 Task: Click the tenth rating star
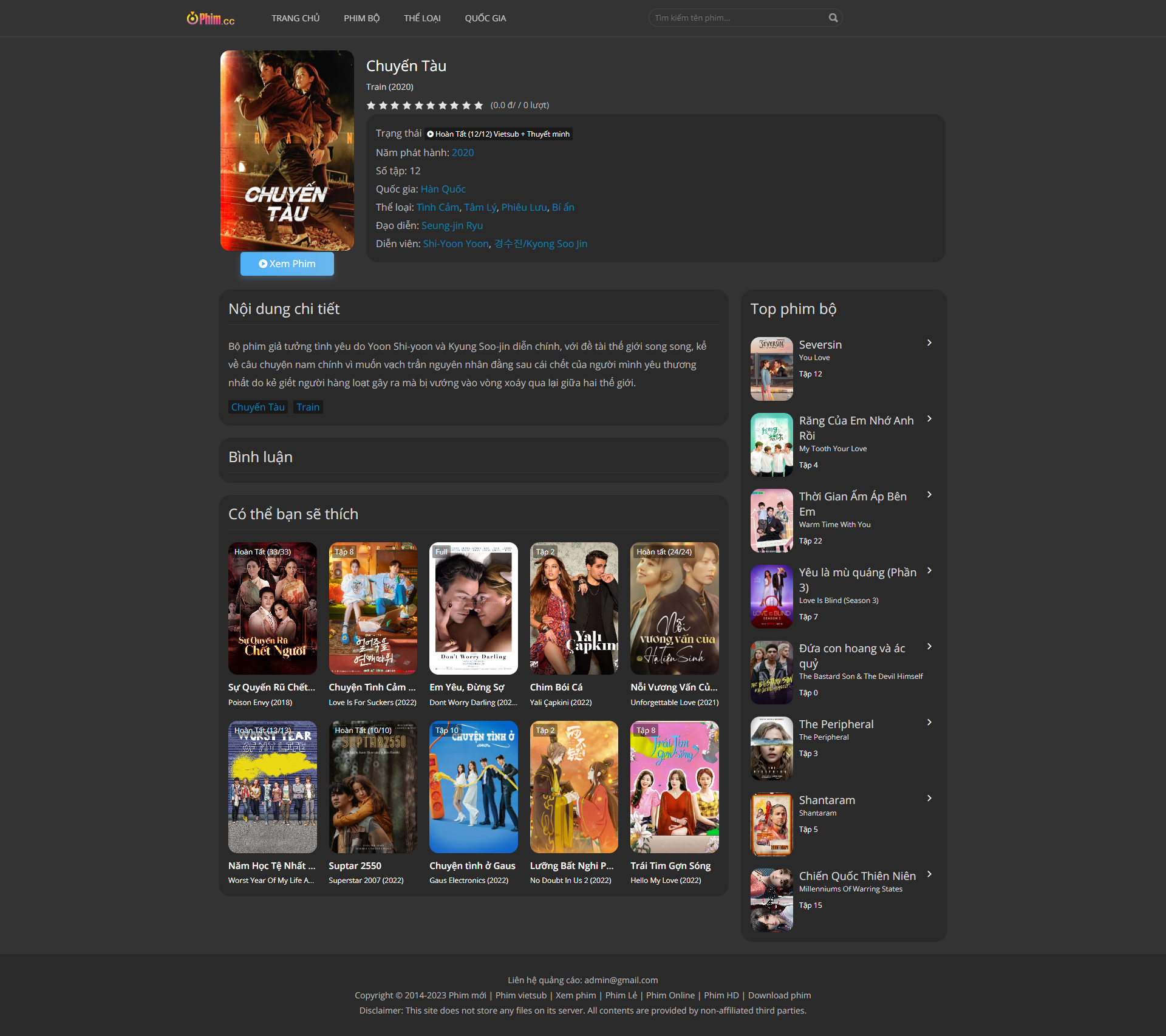tap(478, 105)
